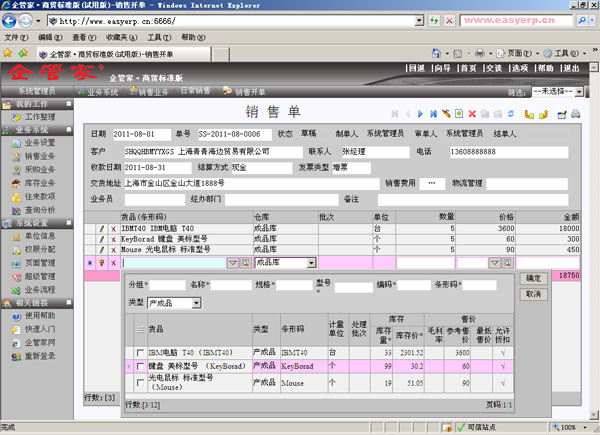Select the Mouse barcode cell in product list
600x435 pixels.
[304, 383]
